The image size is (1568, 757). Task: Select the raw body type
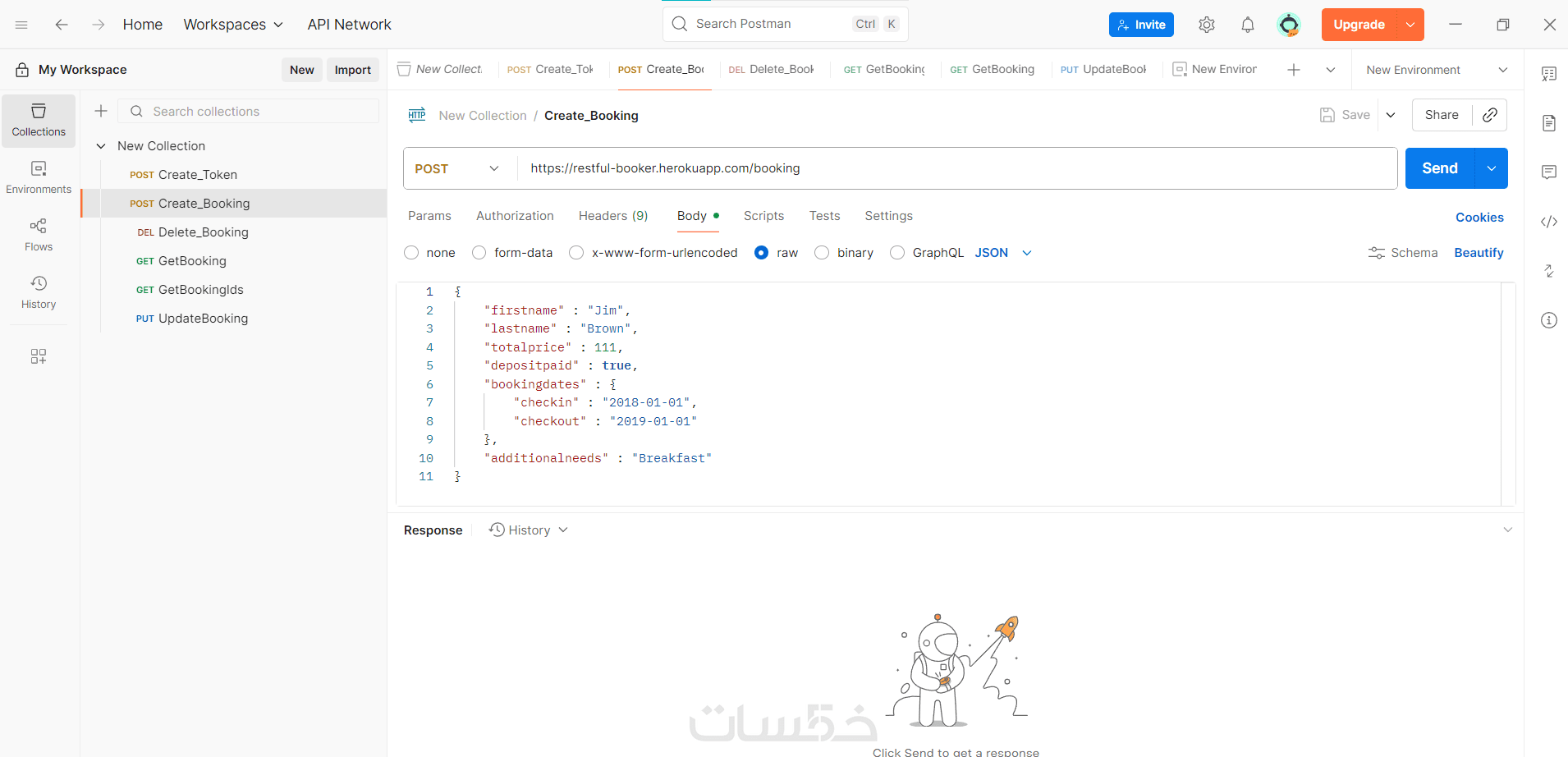(x=761, y=253)
